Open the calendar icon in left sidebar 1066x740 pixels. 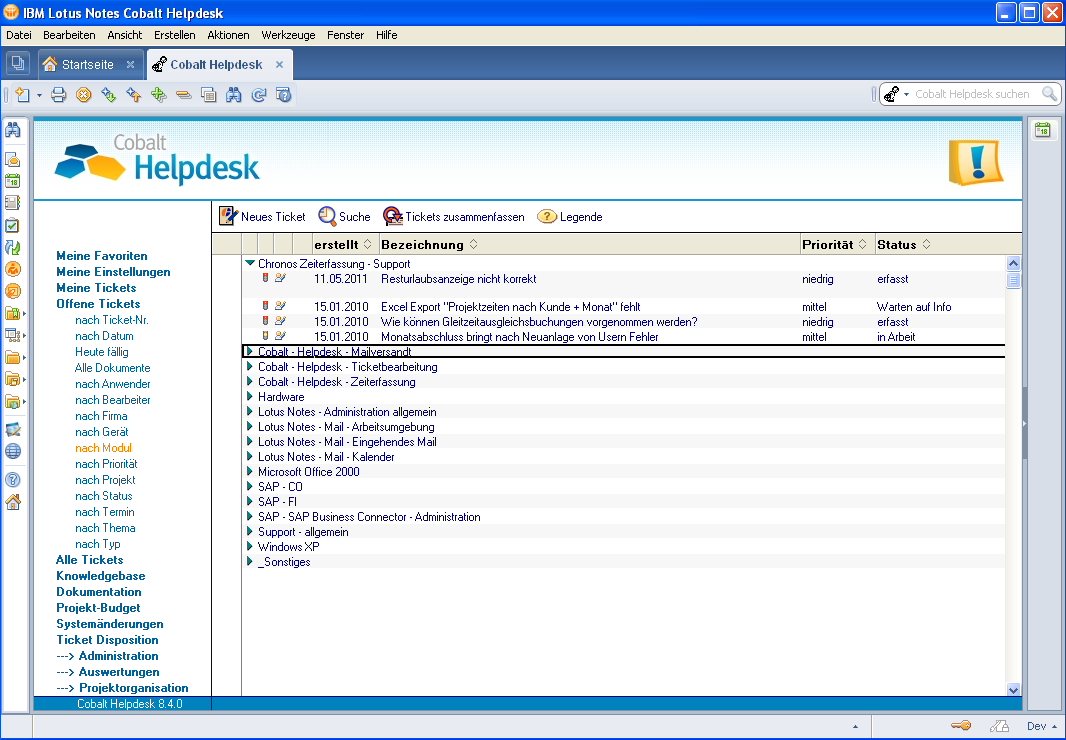tap(13, 181)
